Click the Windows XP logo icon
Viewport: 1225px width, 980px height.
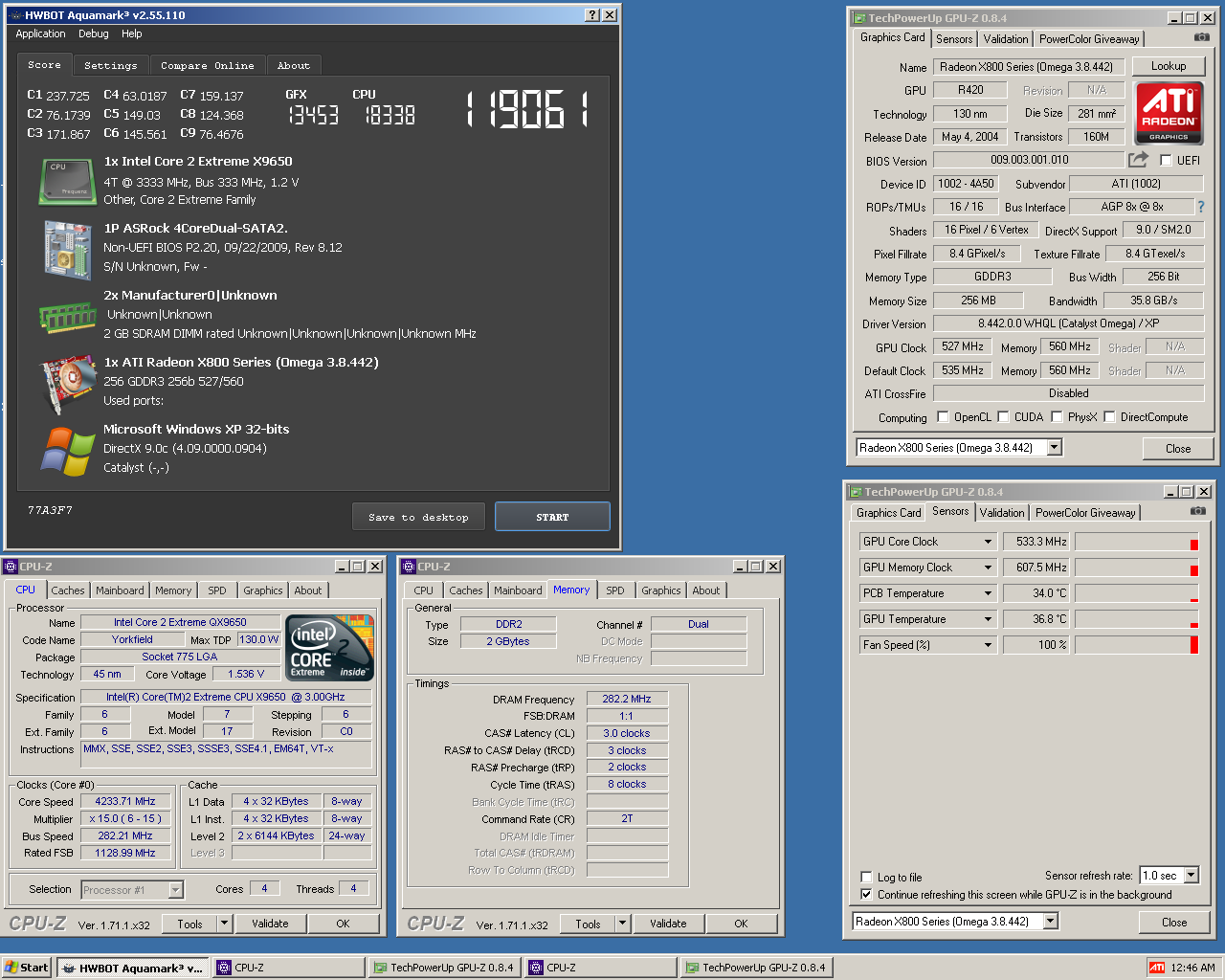pos(67,451)
